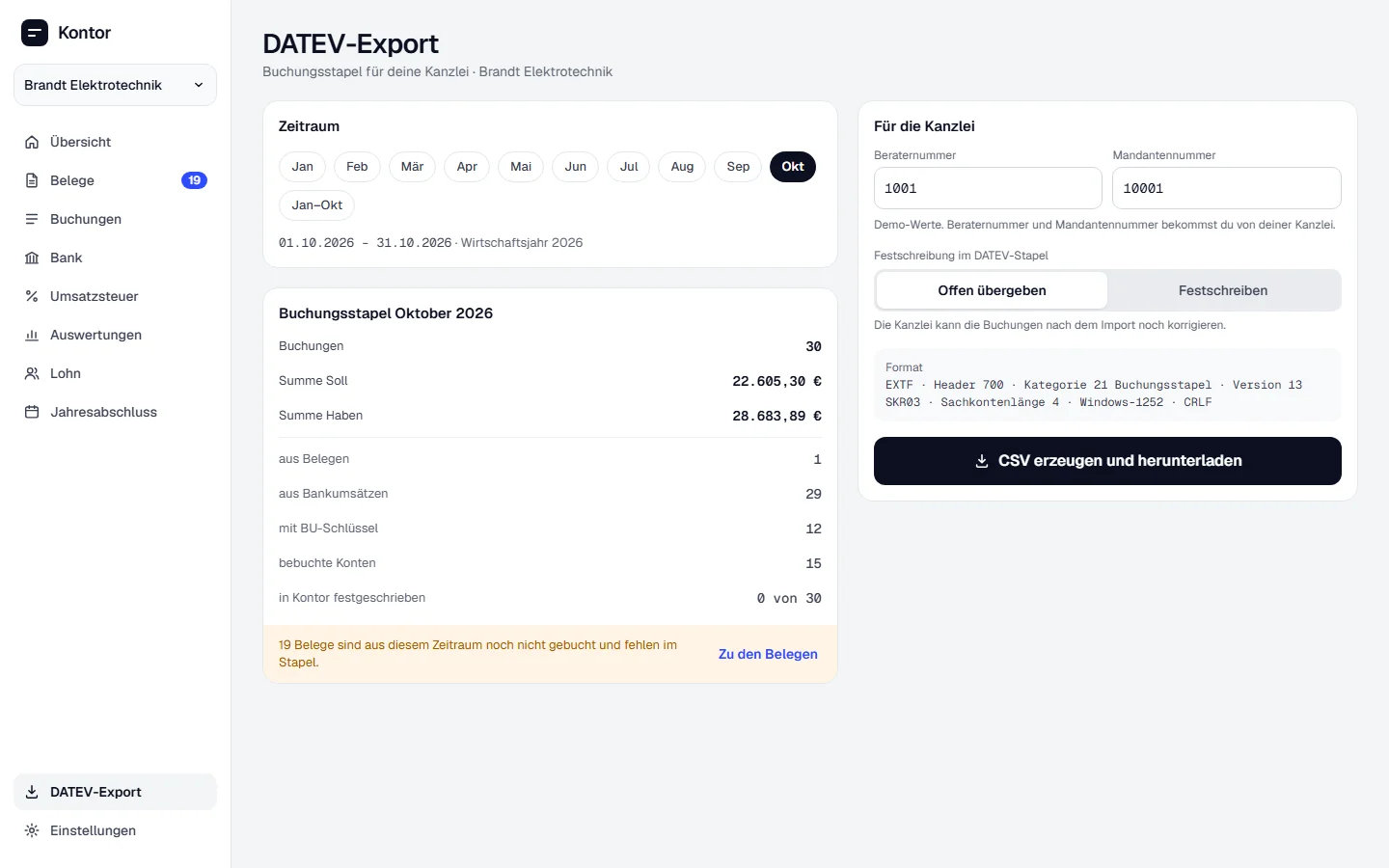The image size is (1389, 868).
Task: Click the Jahresabschluss calendar icon
Action: 32,412
